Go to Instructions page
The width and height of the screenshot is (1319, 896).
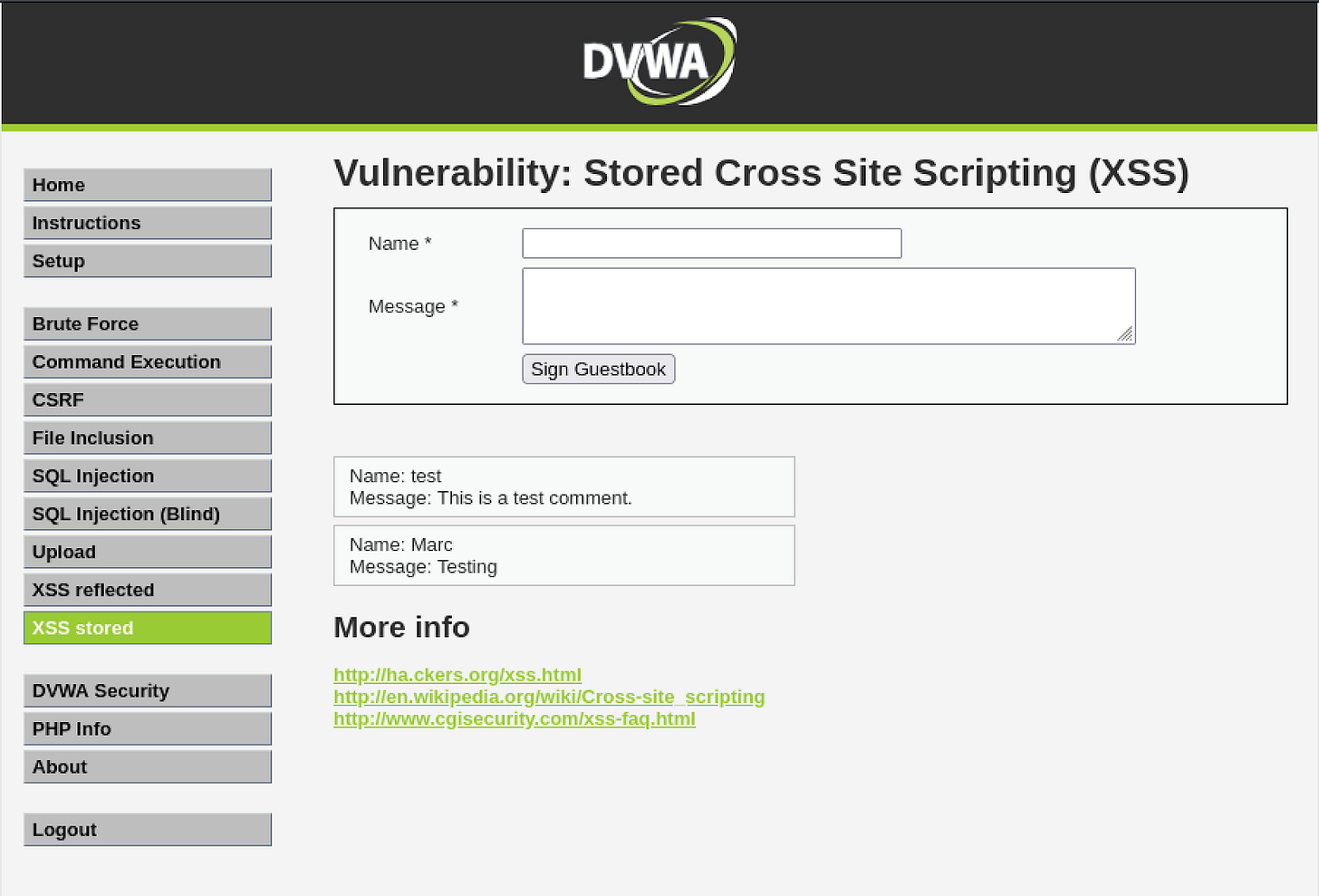point(148,223)
